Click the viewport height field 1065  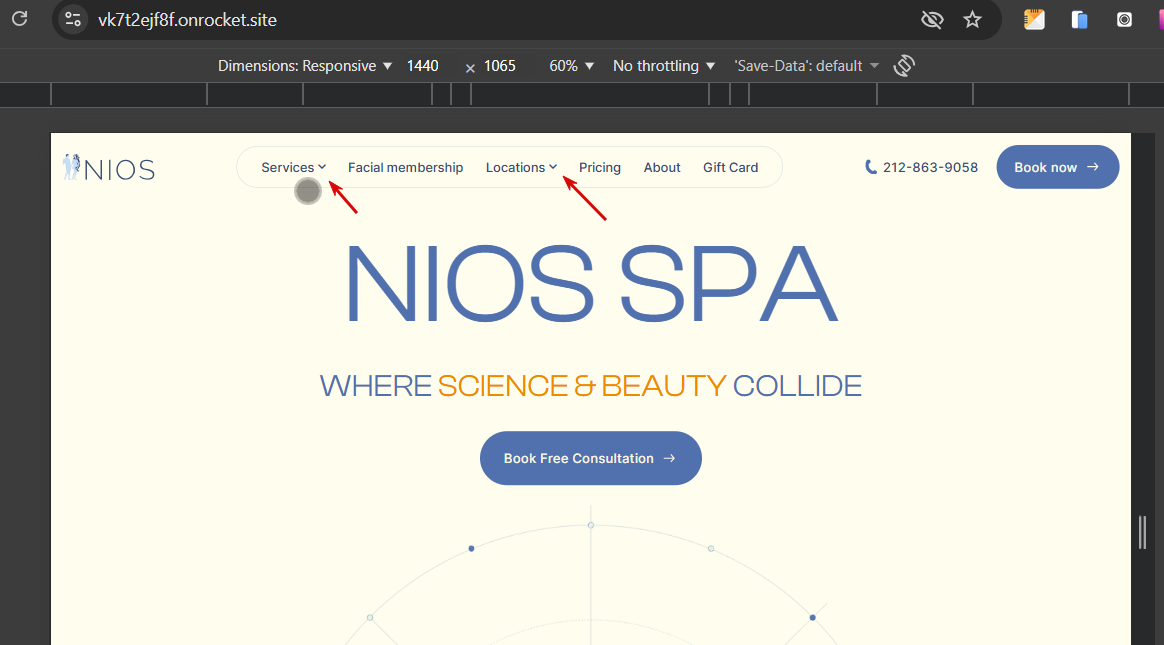[x=500, y=65]
